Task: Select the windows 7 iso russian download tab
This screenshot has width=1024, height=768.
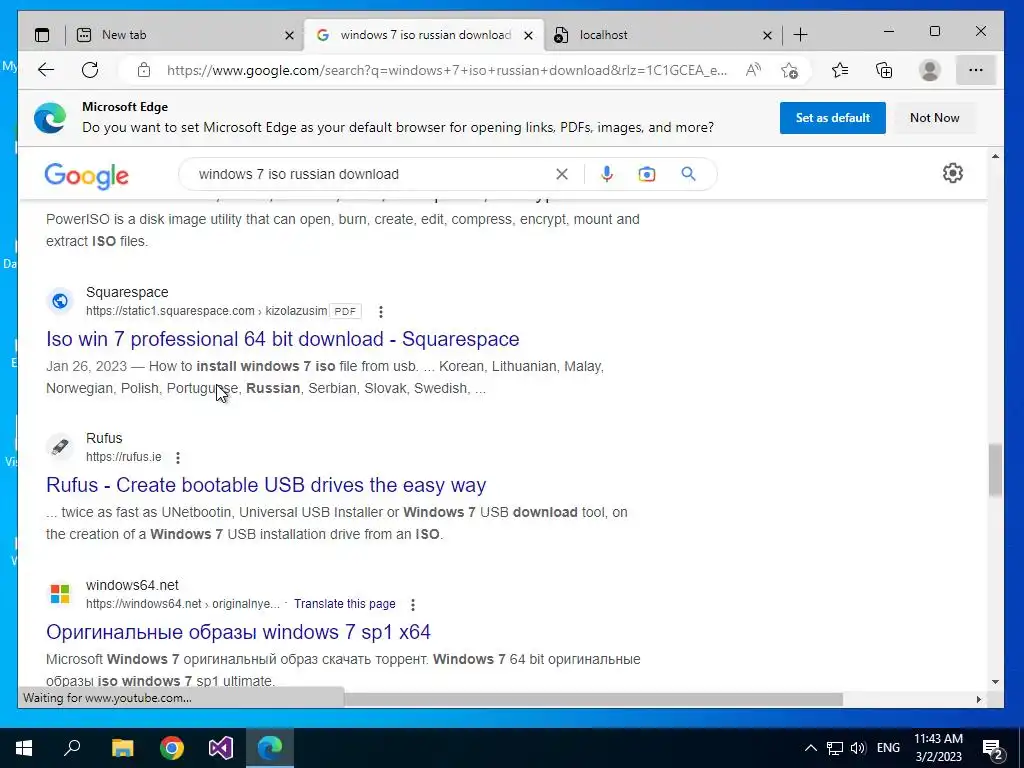Action: point(426,35)
